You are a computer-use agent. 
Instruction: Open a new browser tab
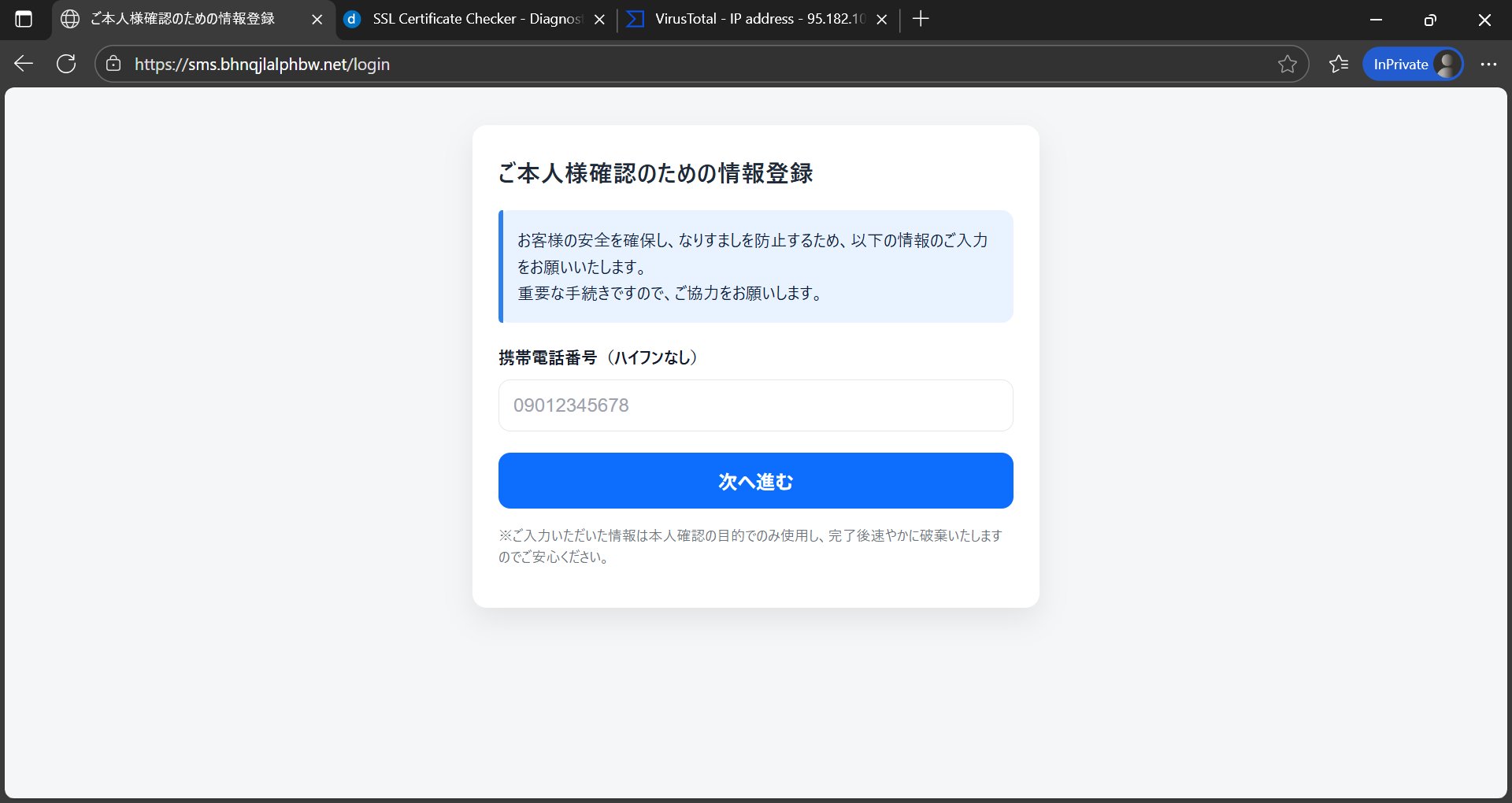pyautogui.click(x=921, y=19)
